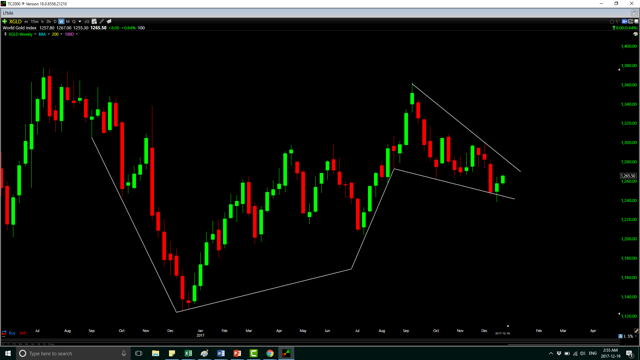Click the XGLD symbol field
The image size is (640, 360).
[x=16, y=21]
